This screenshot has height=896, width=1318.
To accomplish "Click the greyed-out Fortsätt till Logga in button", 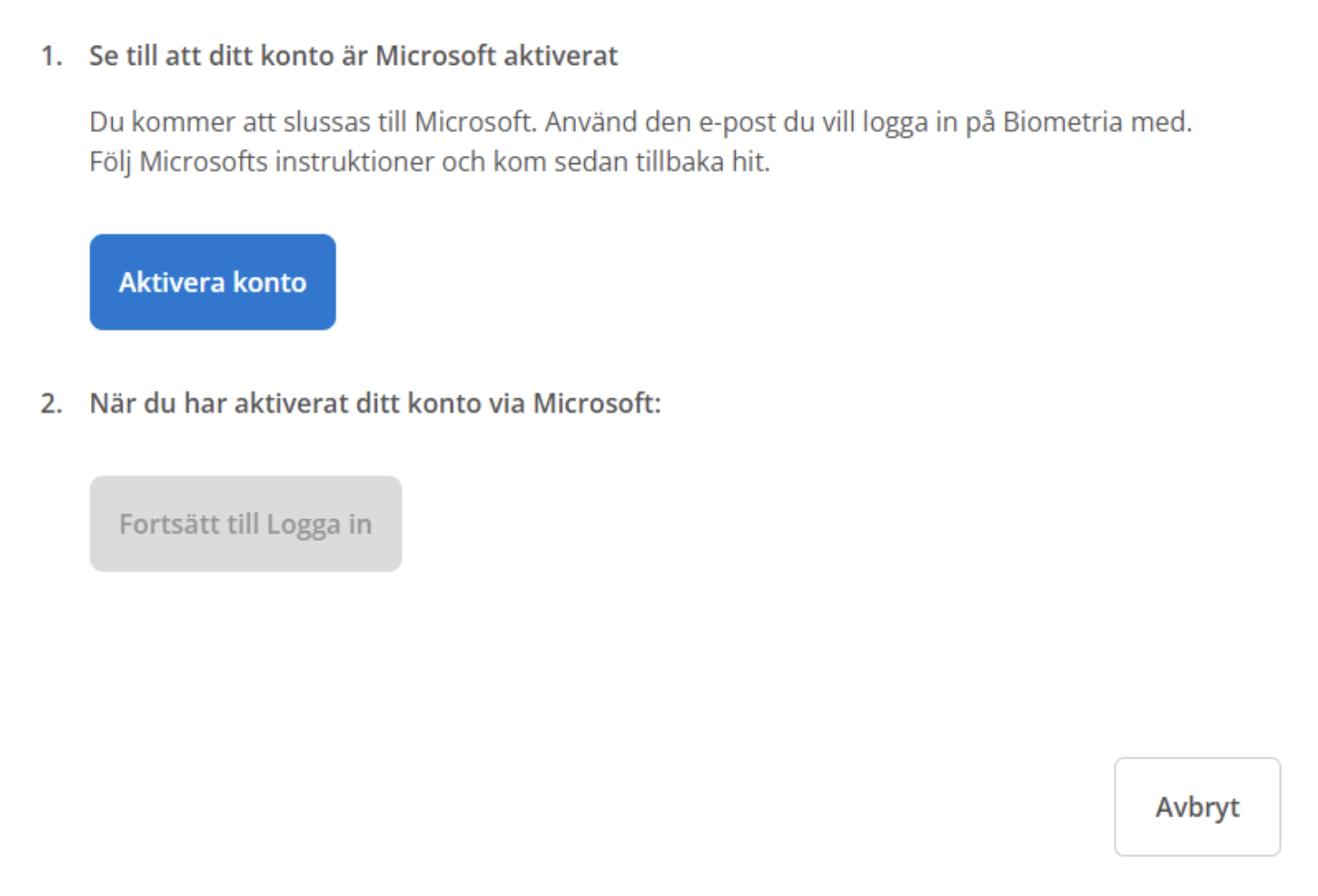I will (x=246, y=524).
